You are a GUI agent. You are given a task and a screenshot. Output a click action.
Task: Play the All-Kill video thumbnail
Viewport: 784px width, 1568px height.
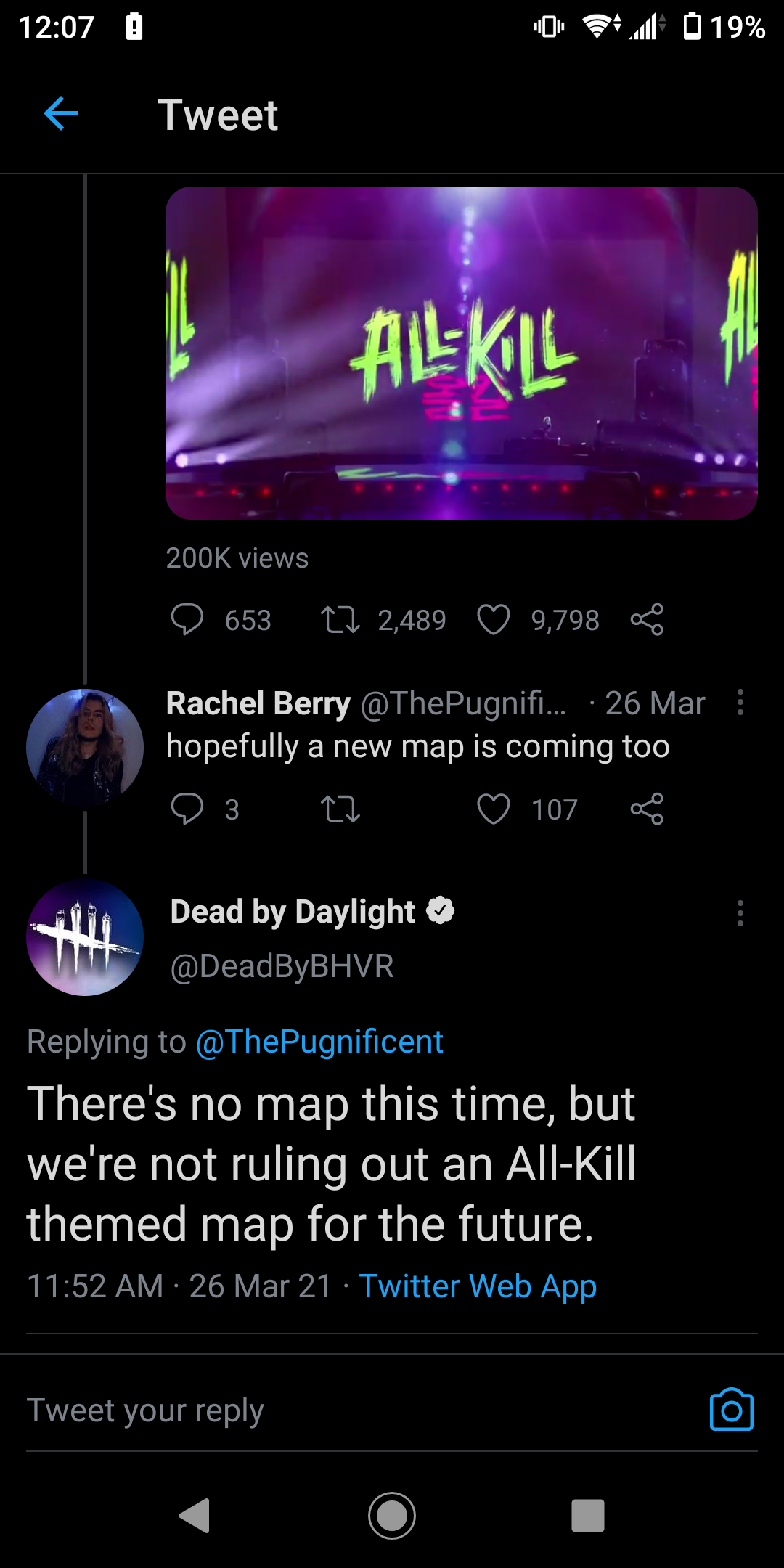pos(462,354)
